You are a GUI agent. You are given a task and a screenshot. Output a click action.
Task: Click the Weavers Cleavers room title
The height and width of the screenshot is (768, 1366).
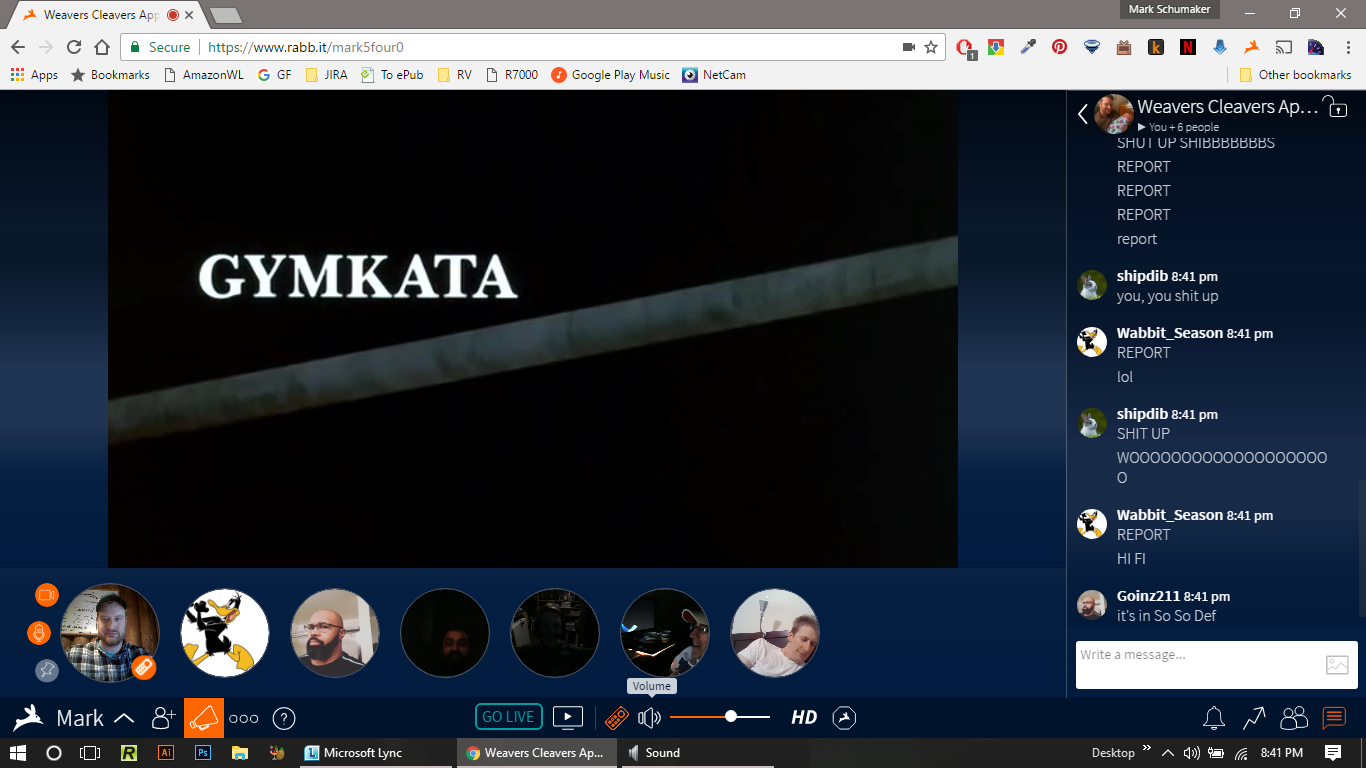(x=1228, y=107)
